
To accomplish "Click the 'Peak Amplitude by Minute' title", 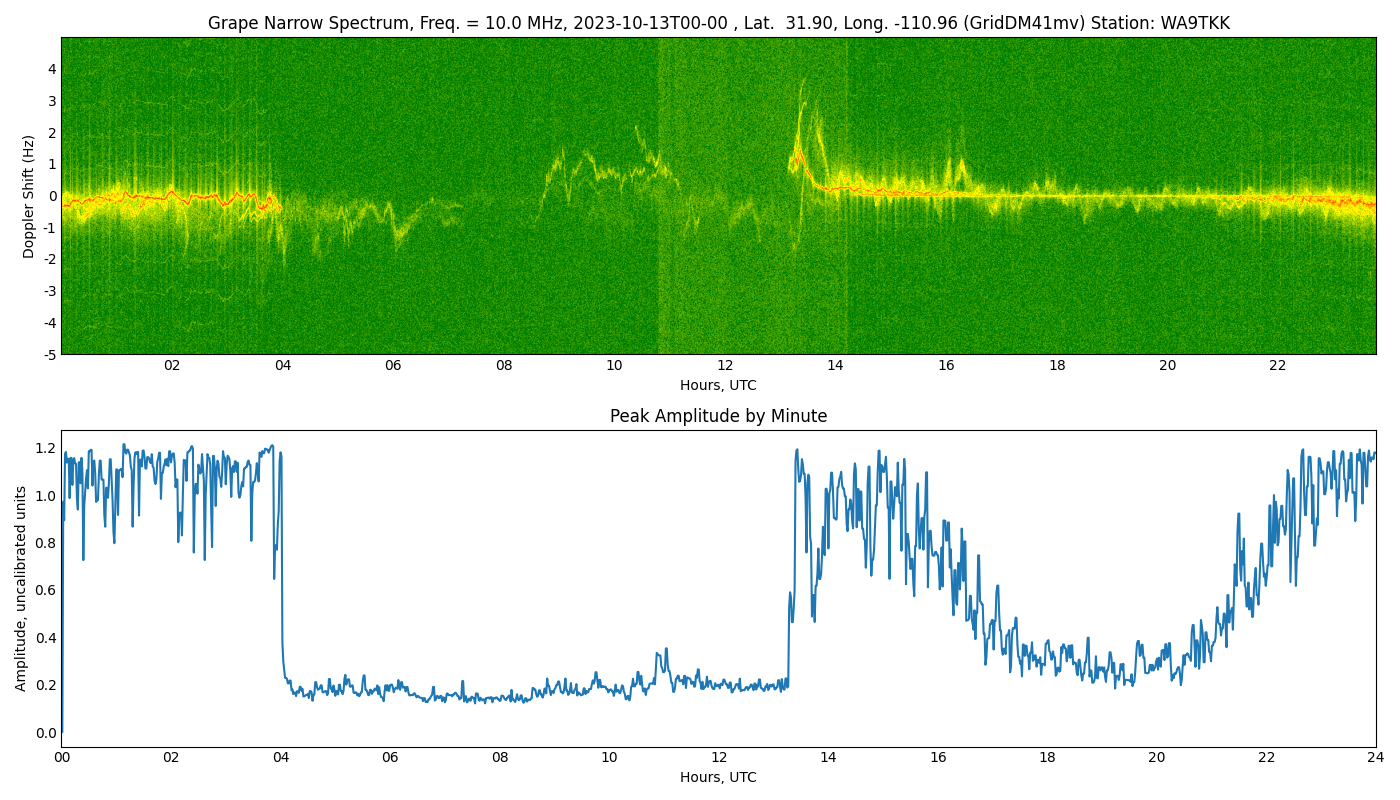I will click(x=718, y=416).
